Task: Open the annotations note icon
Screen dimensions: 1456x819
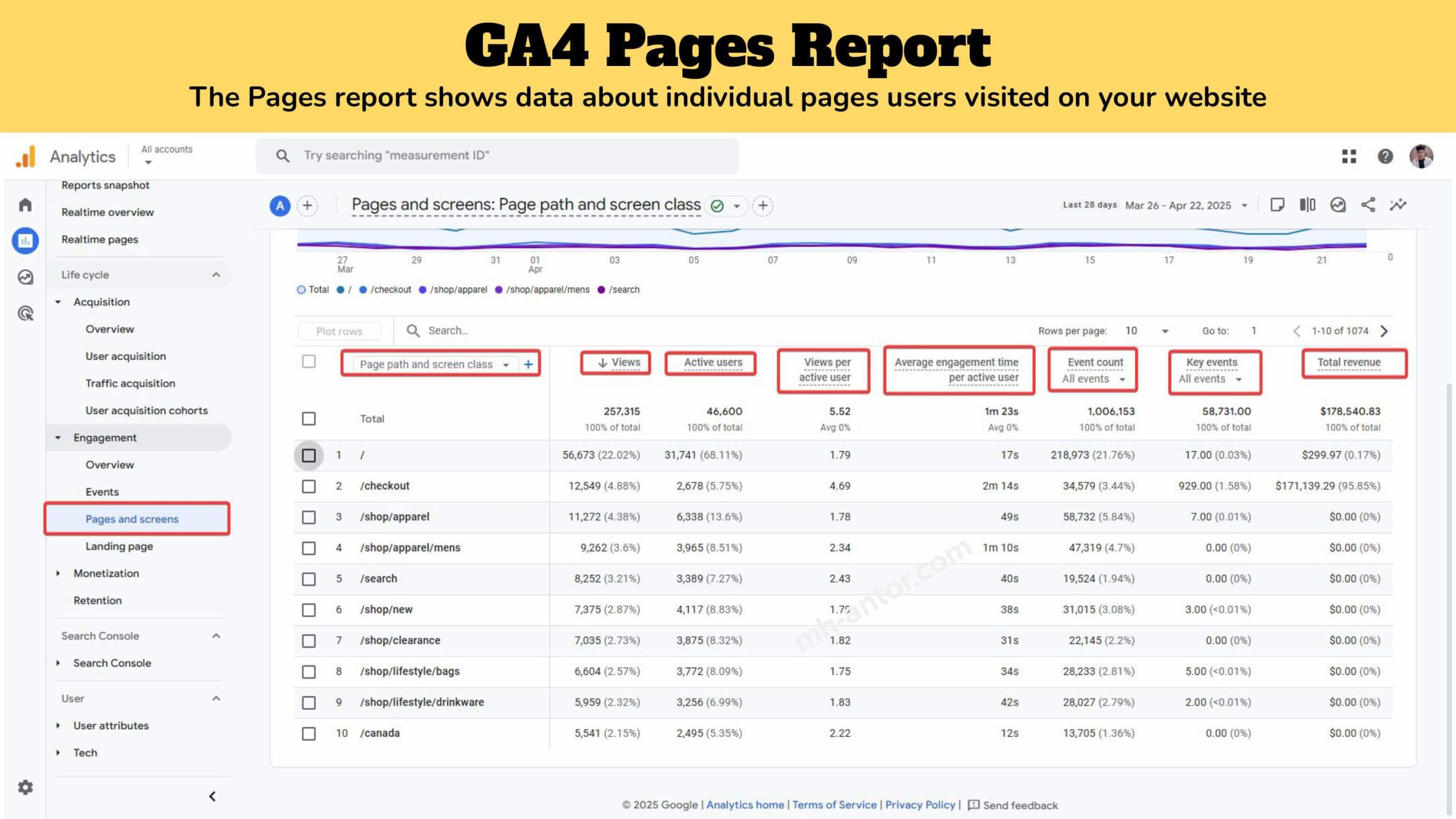Action: 1277,205
